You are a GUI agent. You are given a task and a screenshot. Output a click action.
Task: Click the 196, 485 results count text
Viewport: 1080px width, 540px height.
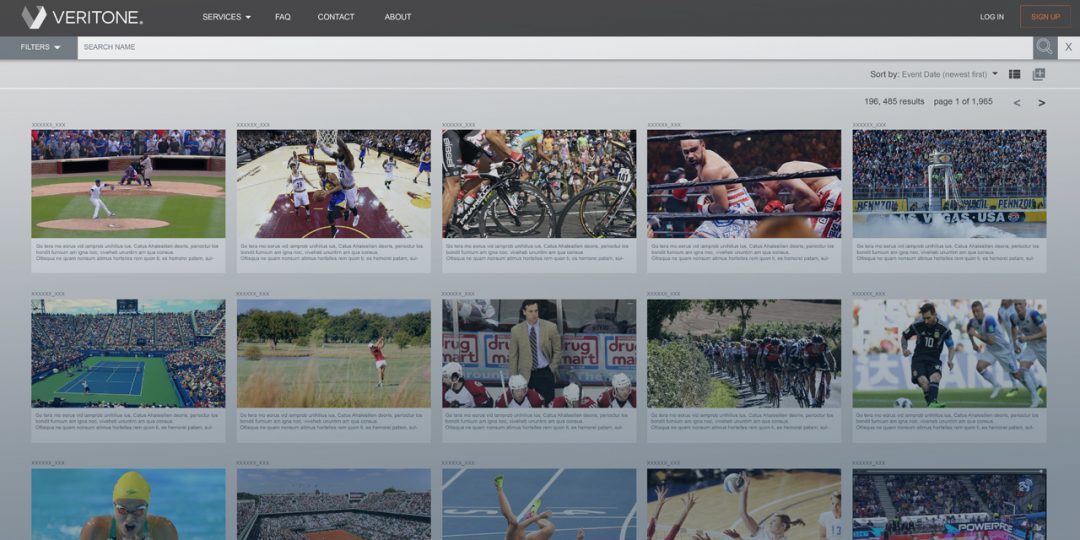coord(894,101)
